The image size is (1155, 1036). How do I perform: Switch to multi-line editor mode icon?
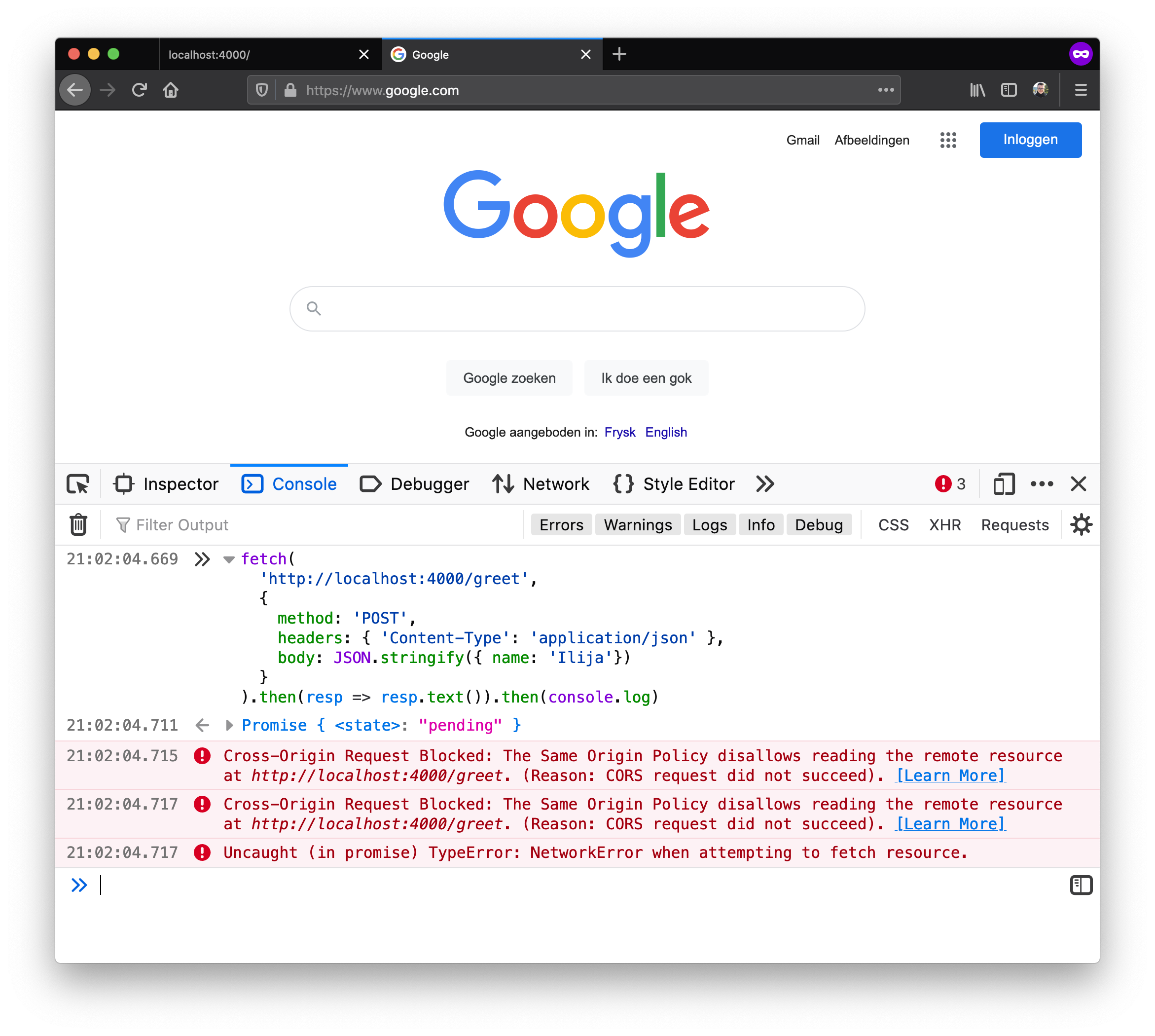click(x=1081, y=885)
